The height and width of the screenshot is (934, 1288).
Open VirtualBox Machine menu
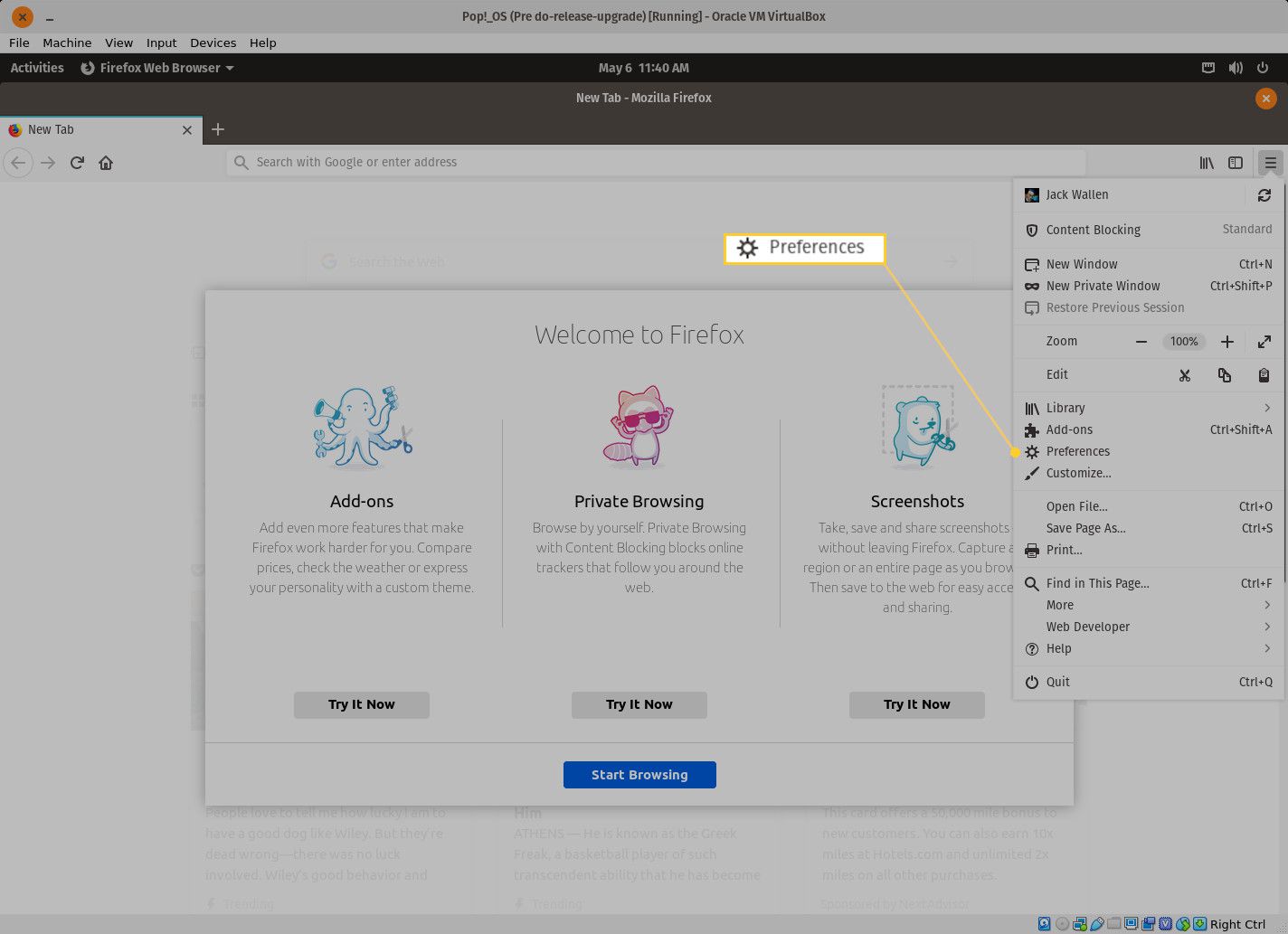click(x=67, y=42)
